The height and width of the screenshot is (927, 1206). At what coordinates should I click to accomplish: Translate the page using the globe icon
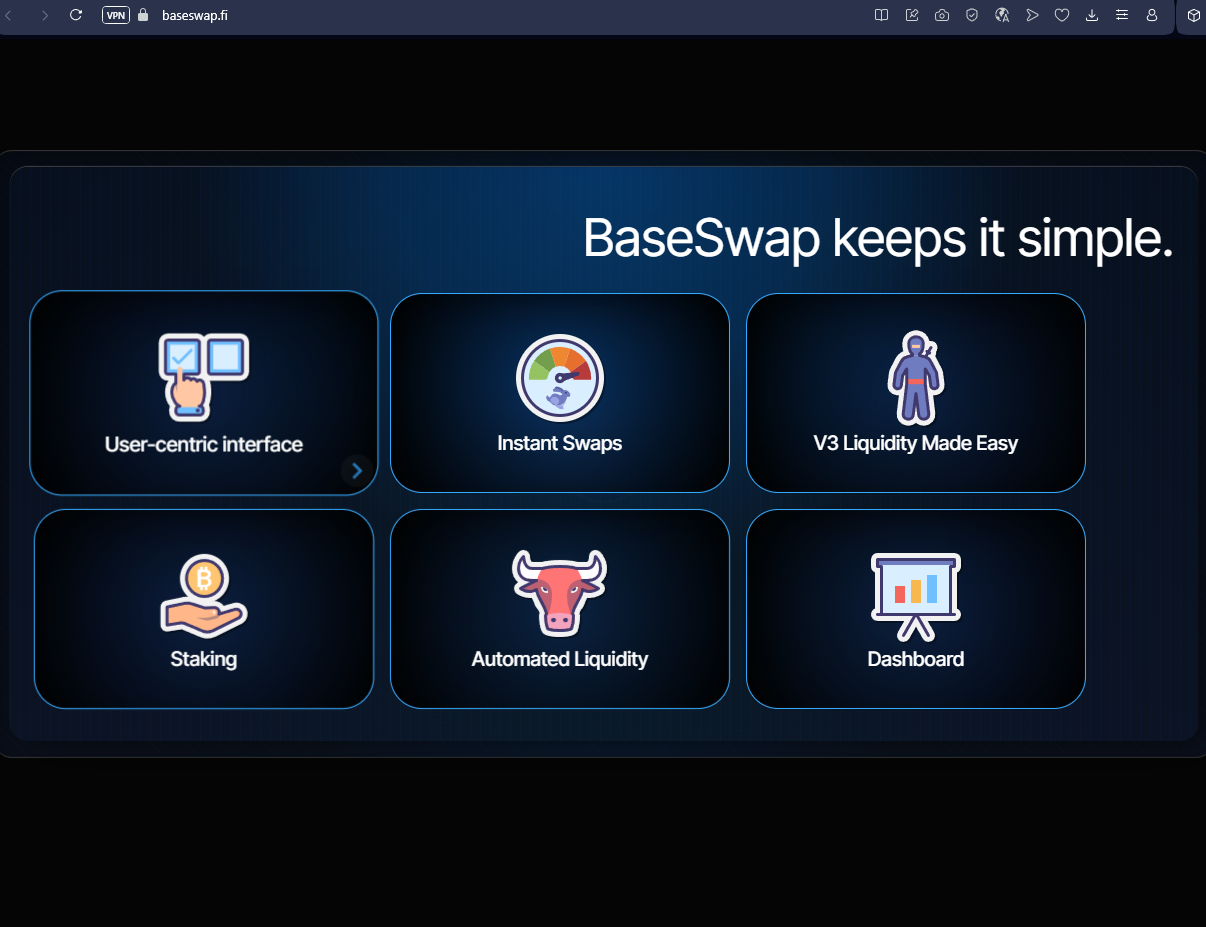tap(1002, 15)
